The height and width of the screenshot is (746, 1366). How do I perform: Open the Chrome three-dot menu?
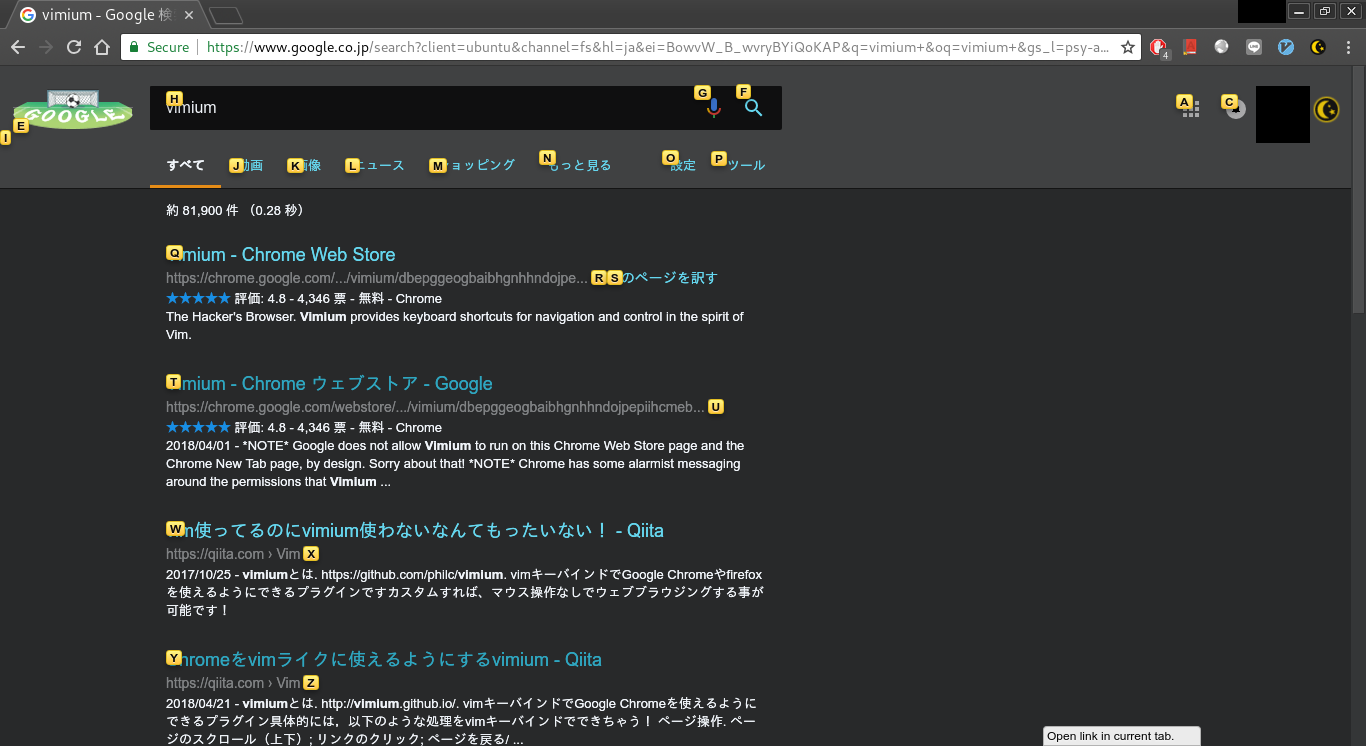click(1348, 47)
